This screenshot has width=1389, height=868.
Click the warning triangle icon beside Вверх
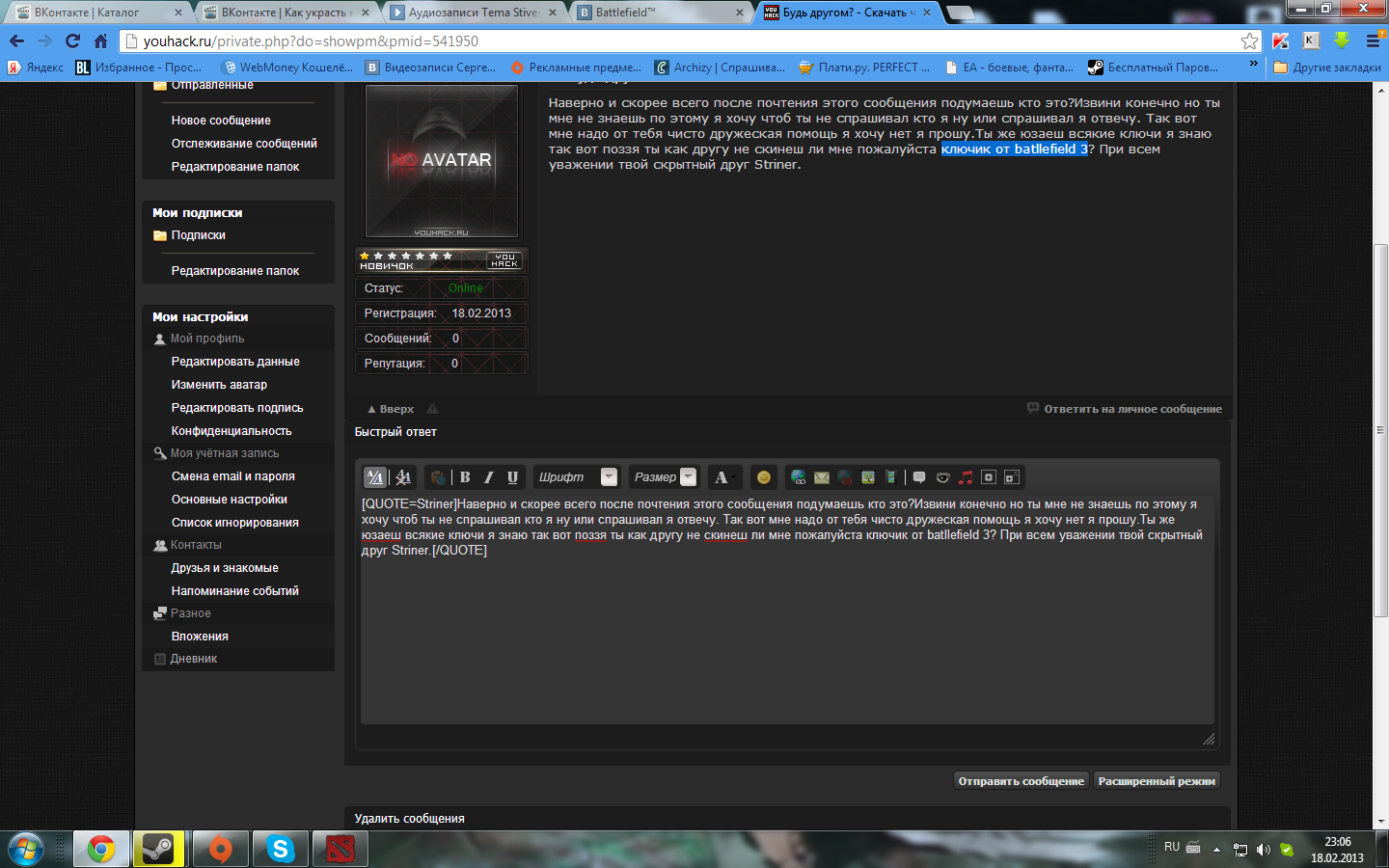click(432, 409)
